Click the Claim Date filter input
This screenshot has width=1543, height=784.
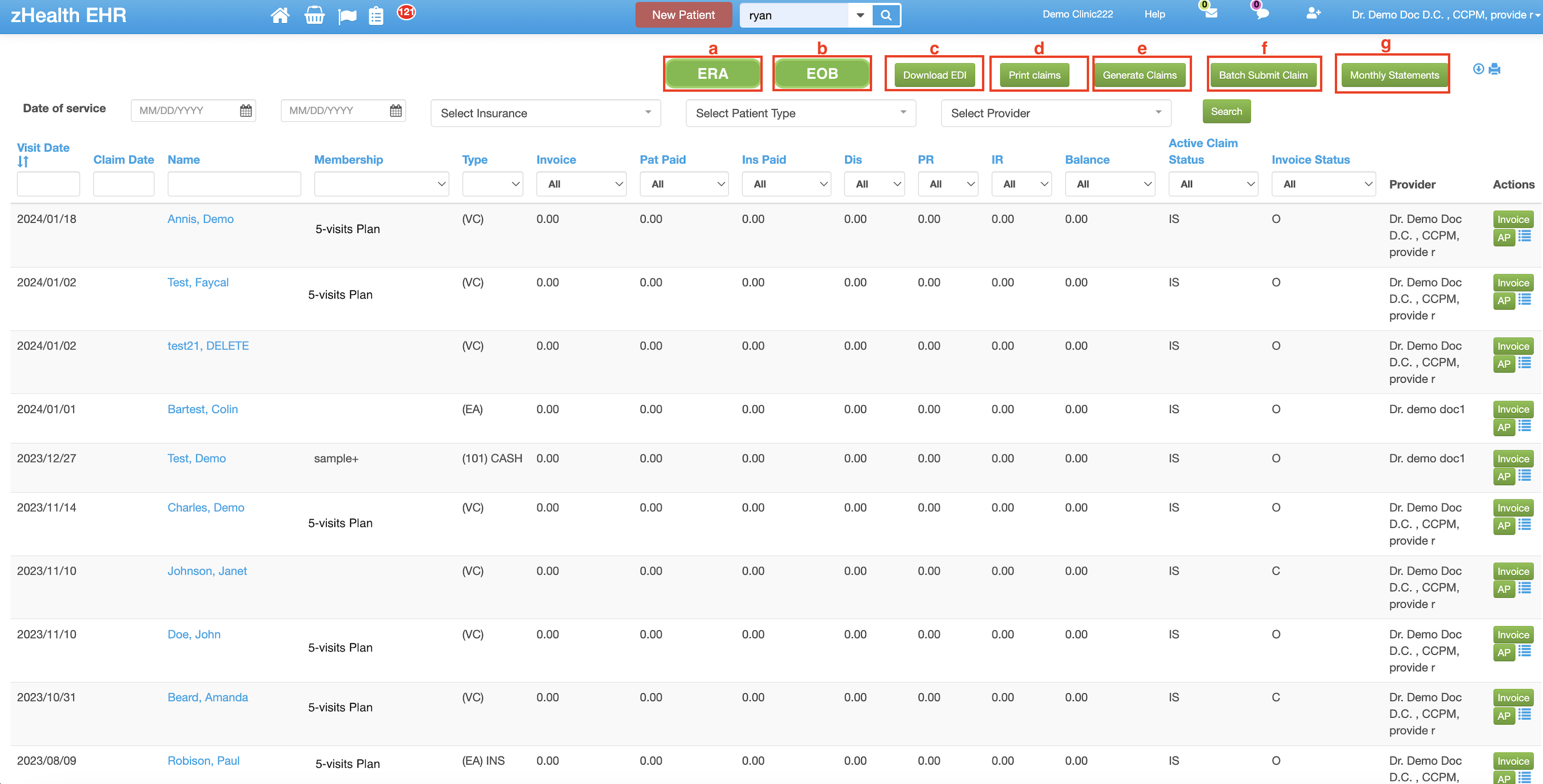click(x=124, y=184)
